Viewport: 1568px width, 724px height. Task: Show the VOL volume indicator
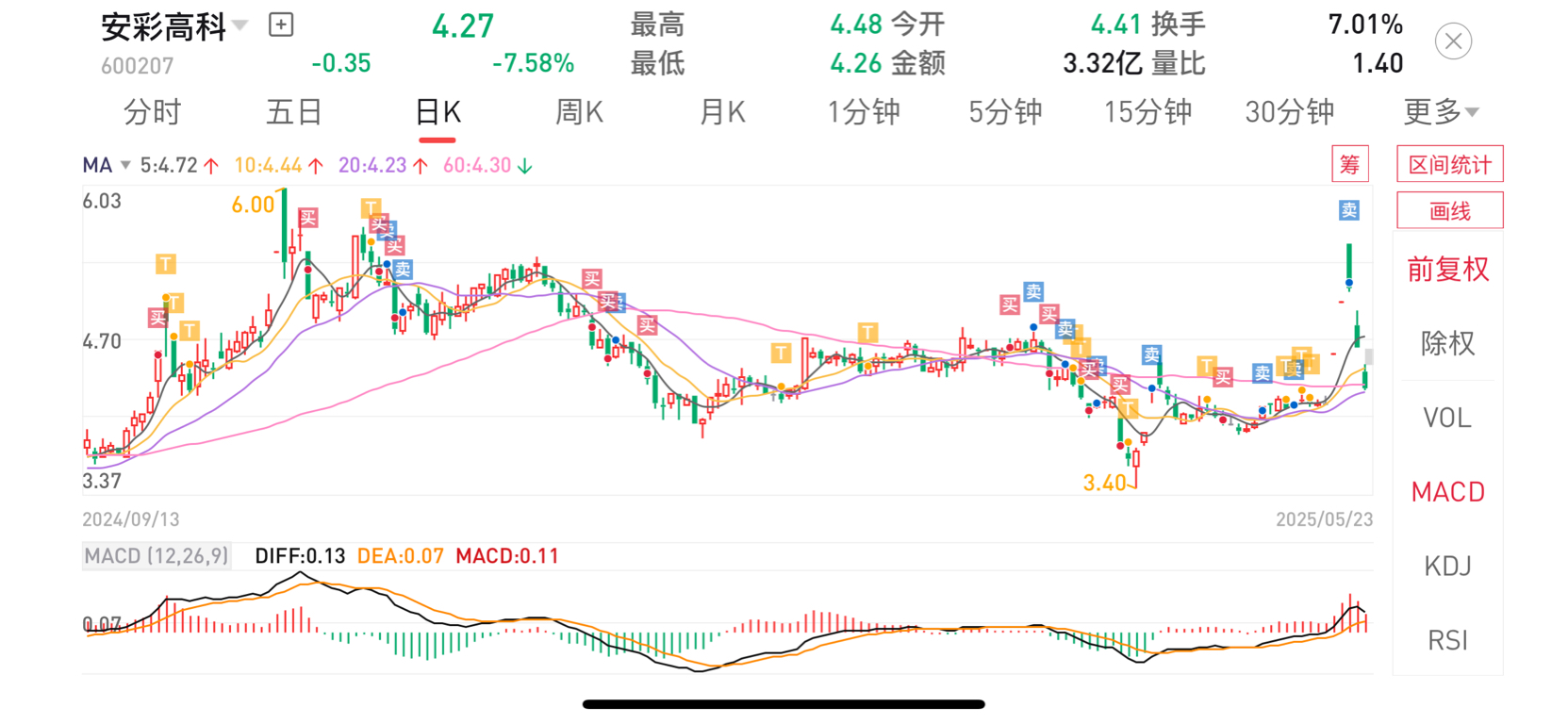[1447, 418]
